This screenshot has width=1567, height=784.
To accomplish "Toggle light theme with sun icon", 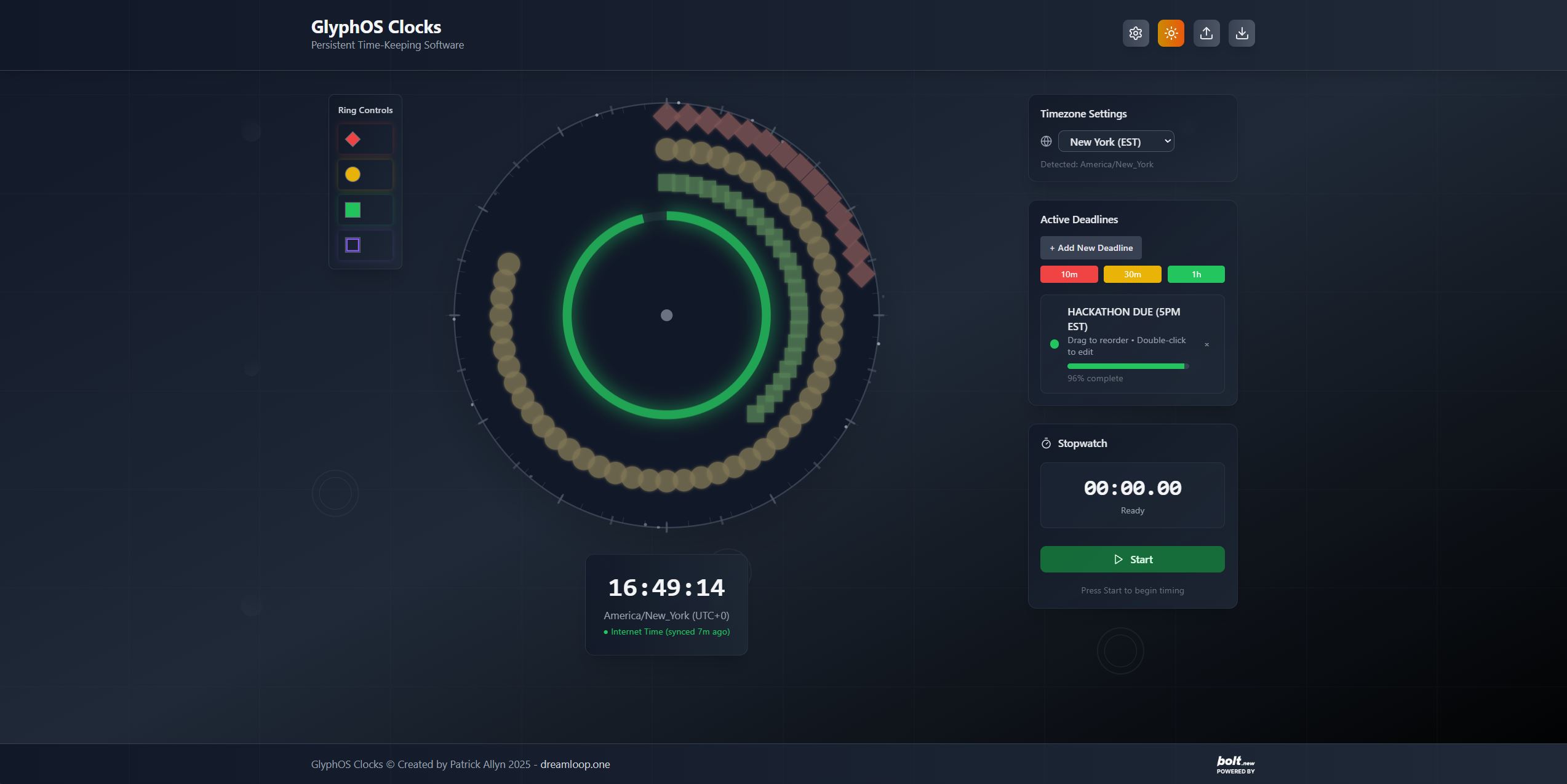I will 1170,33.
